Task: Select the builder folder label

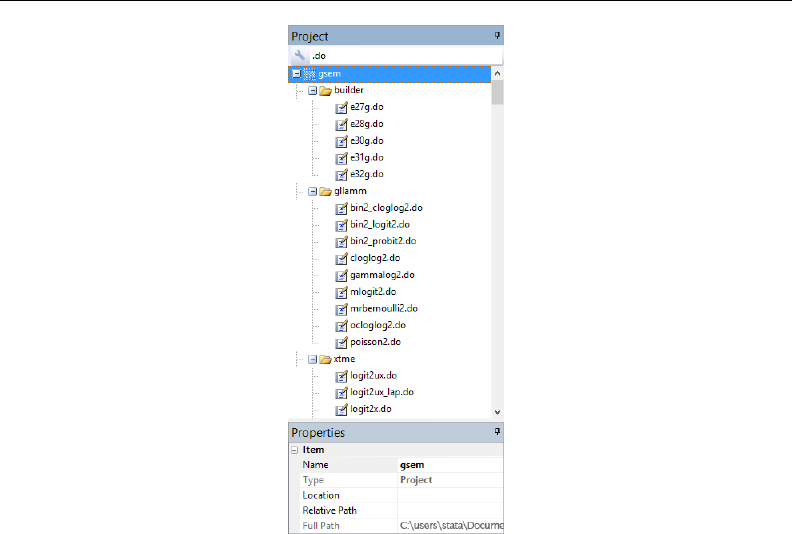Action: 349,90
